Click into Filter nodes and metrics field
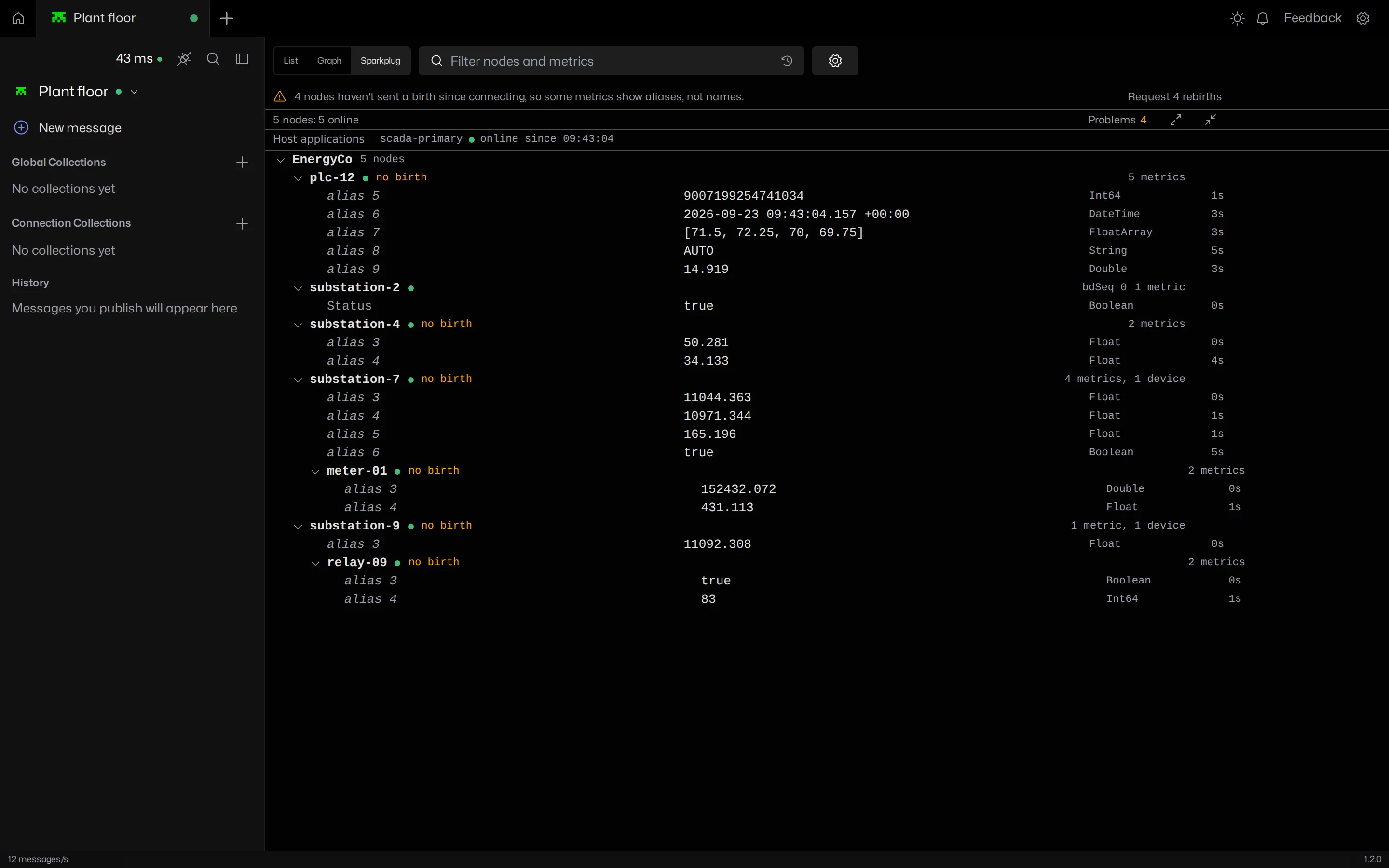 click(611, 61)
